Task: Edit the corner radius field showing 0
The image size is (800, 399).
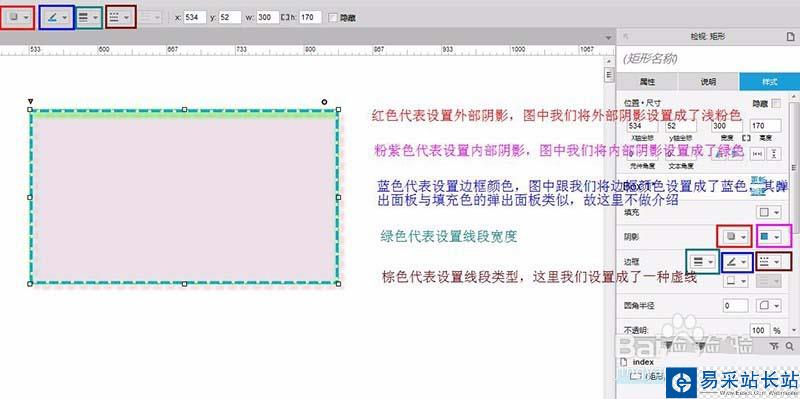Action: tap(736, 306)
